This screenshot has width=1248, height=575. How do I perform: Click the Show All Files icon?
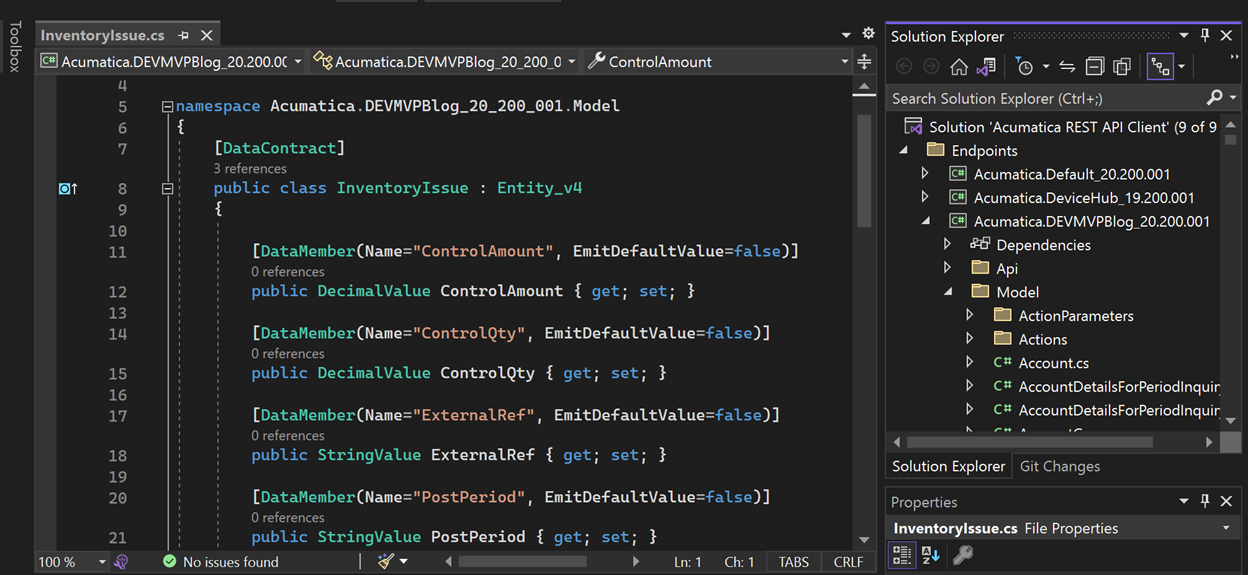click(1122, 67)
